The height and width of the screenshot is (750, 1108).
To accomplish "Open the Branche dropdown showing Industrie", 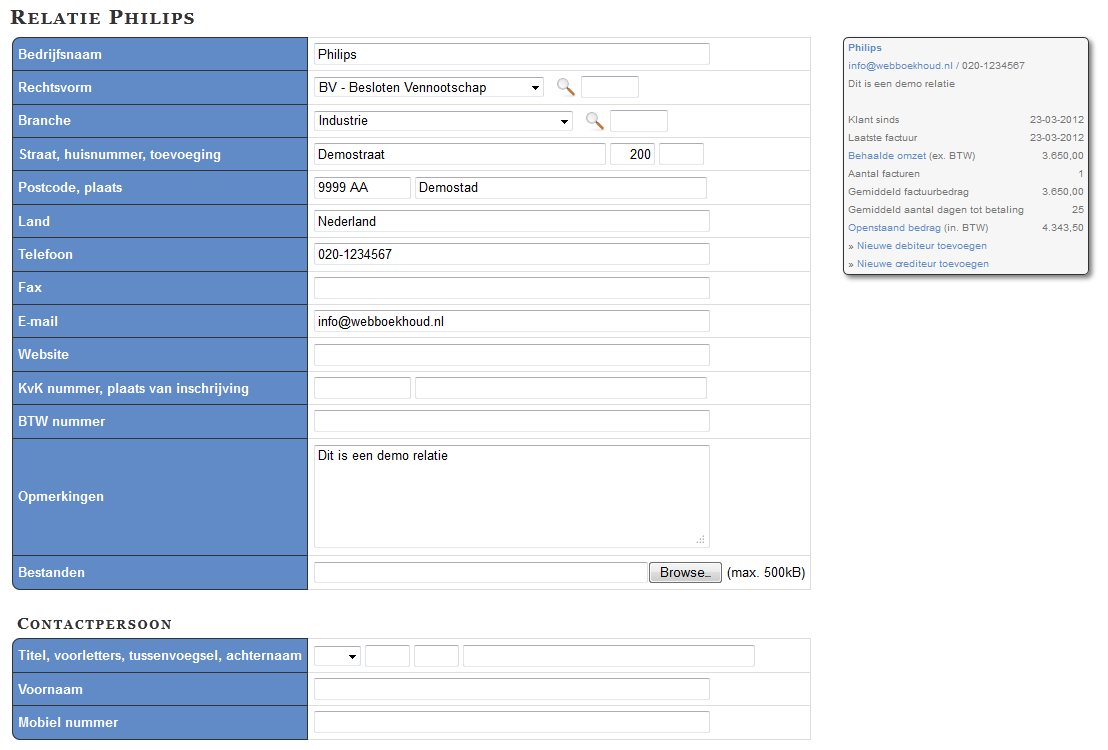I will [x=443, y=121].
